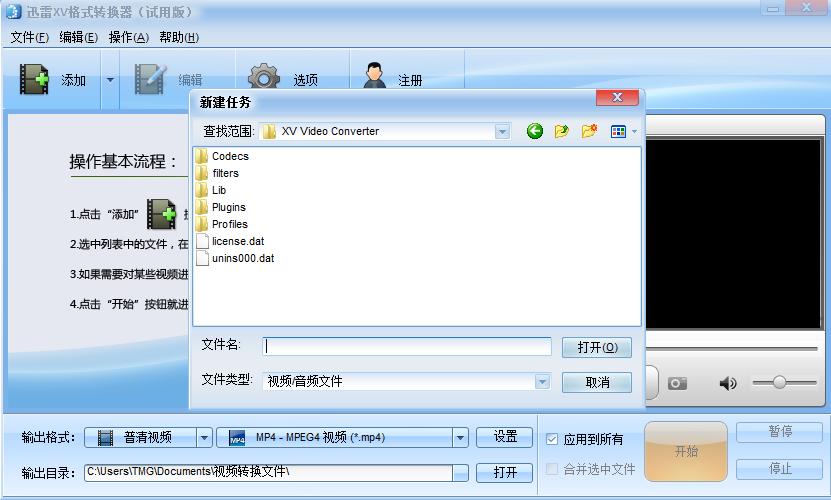Click the app logo in title bar
The height and width of the screenshot is (500, 831).
click(x=13, y=11)
